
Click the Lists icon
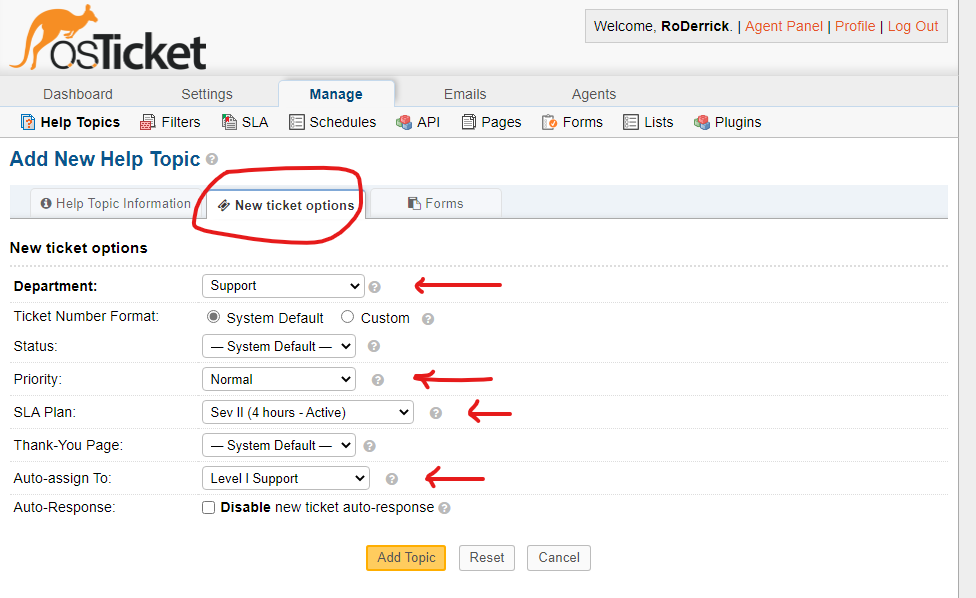click(x=631, y=122)
